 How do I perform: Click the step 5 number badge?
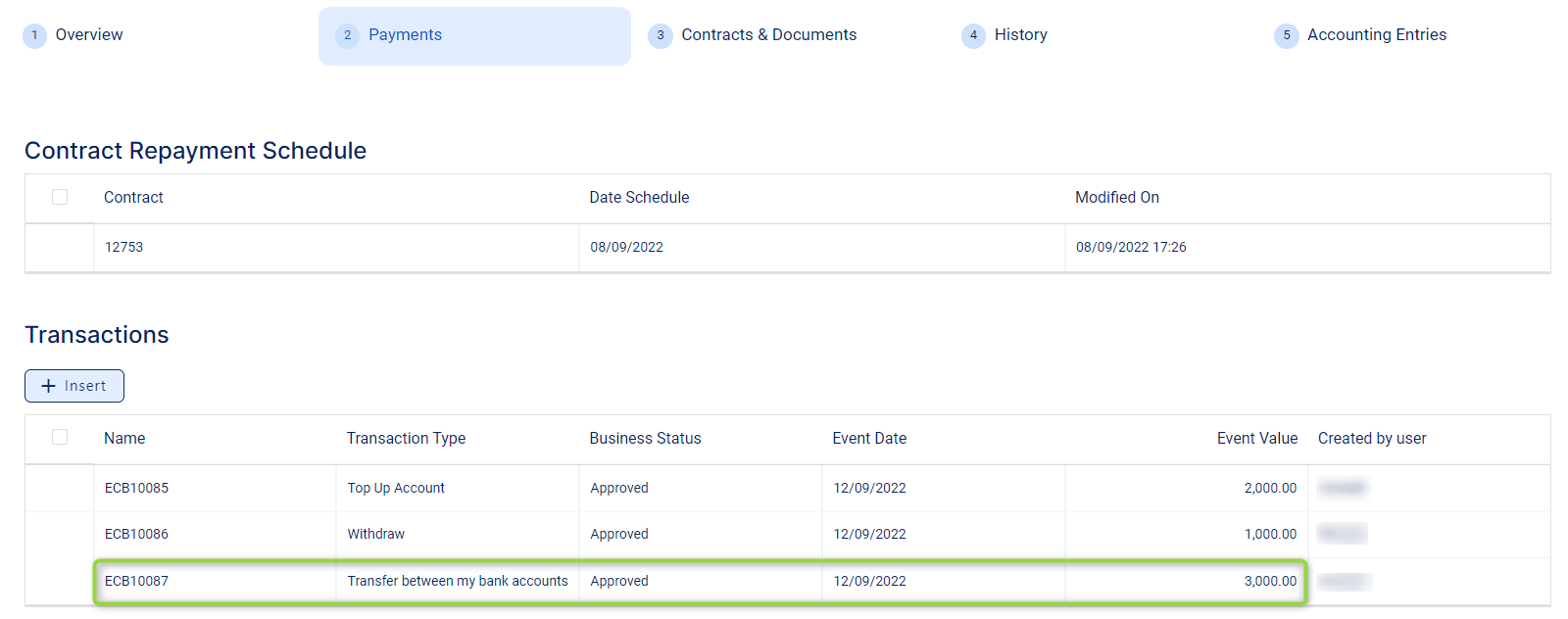point(1287,36)
